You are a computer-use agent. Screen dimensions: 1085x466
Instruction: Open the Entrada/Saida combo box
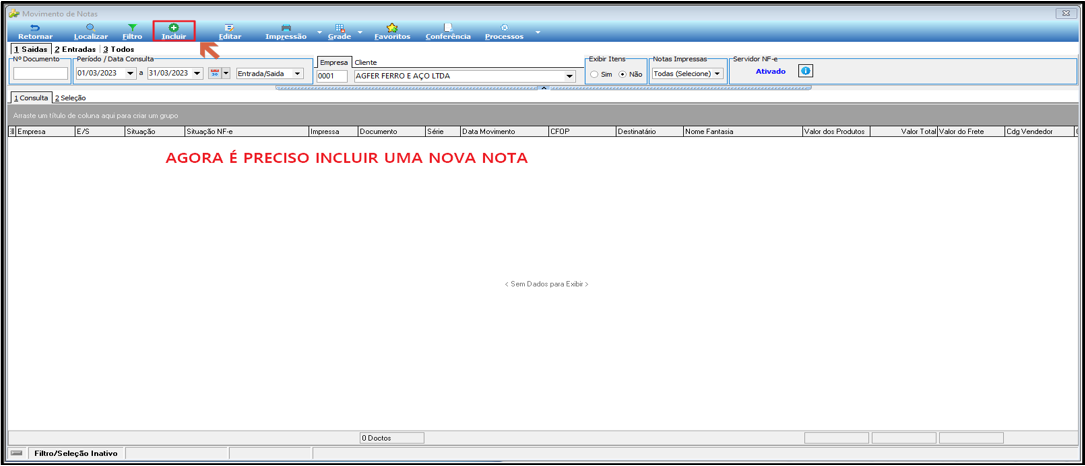(x=269, y=73)
